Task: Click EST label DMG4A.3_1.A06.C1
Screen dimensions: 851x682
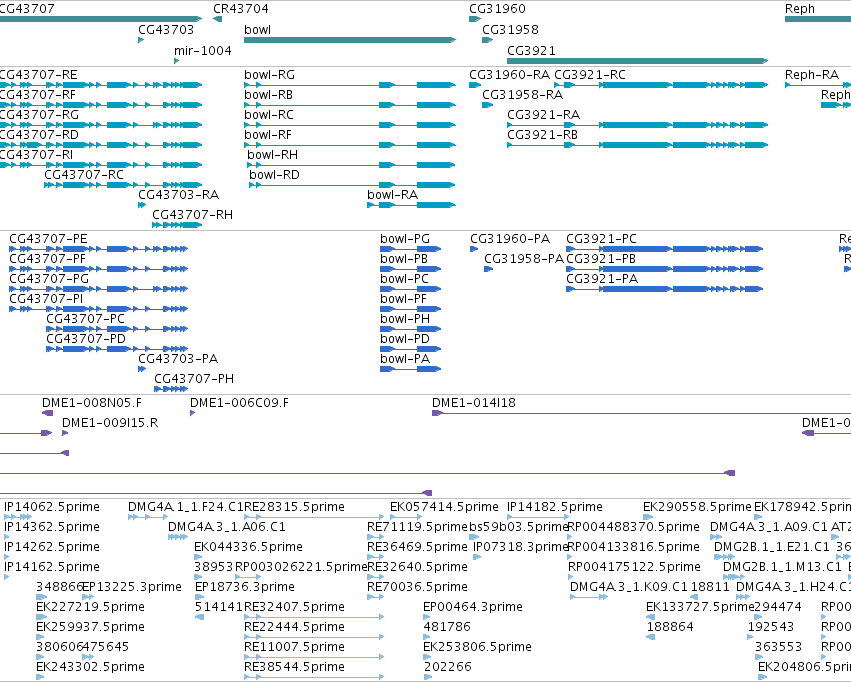Action: click(227, 527)
